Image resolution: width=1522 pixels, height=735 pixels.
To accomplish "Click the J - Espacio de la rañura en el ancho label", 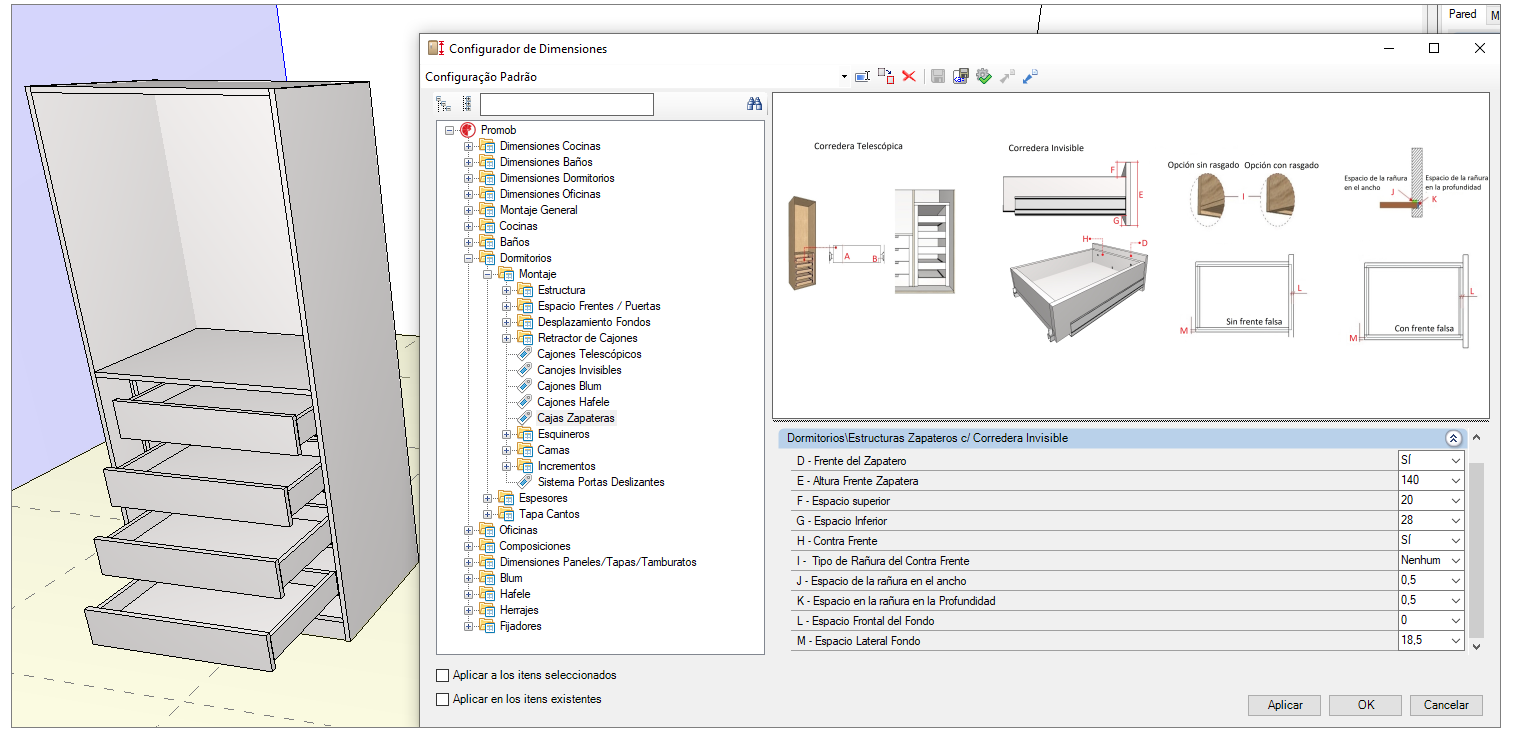I will [x=881, y=581].
